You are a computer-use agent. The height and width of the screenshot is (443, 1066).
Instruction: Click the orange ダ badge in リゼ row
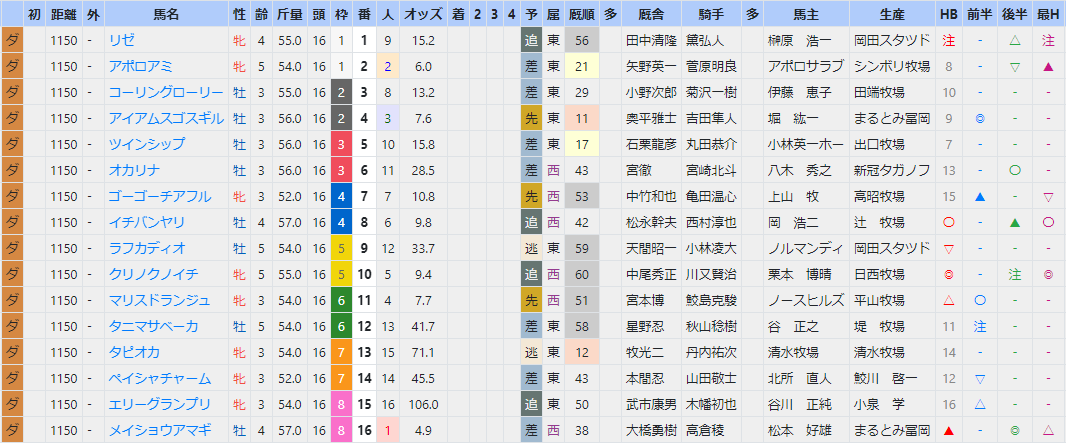[x=12, y=41]
